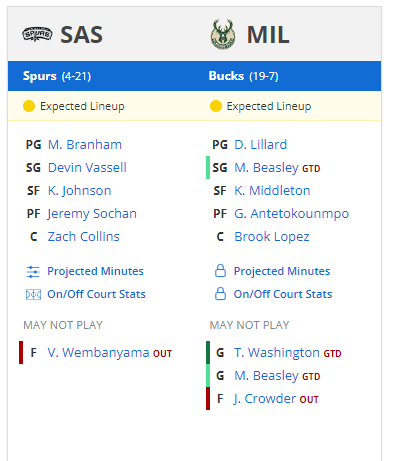Open D. Lillard's player link

tap(261, 145)
